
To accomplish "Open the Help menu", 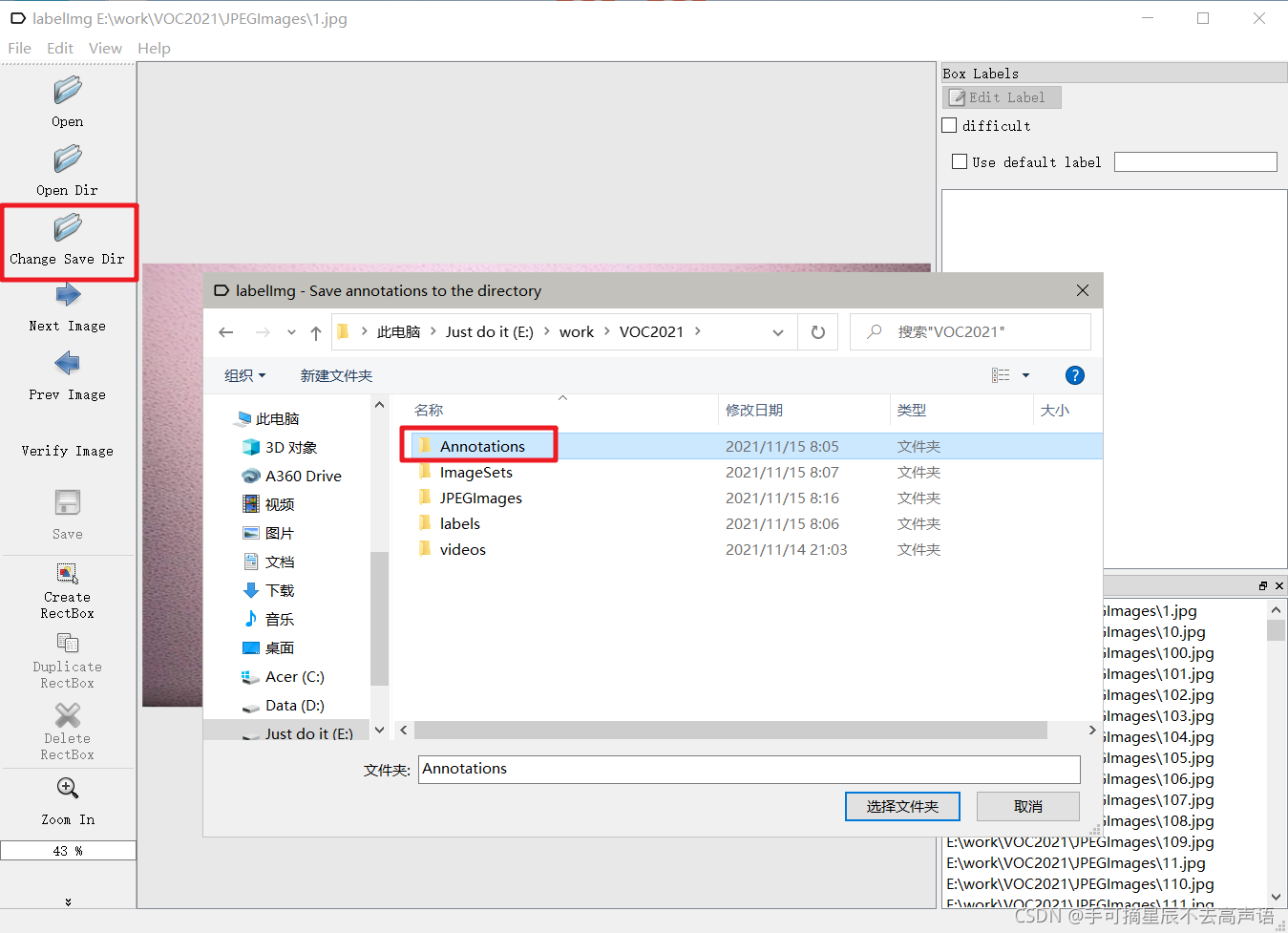I will (x=154, y=48).
